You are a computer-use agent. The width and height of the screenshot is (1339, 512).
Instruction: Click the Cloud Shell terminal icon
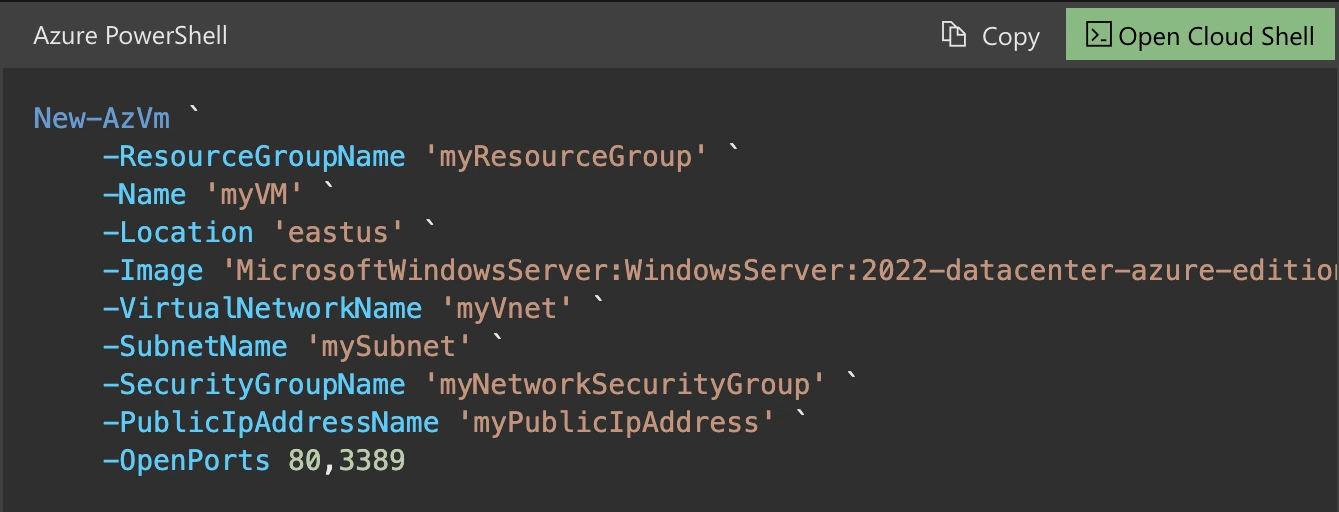(x=1098, y=36)
